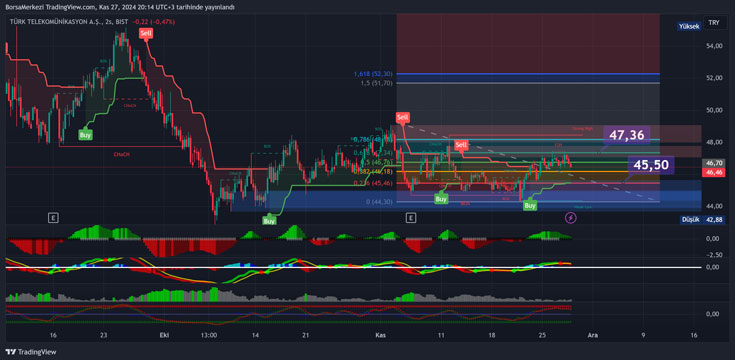
Task: Click the 0,786 Fibonacci level label
Action: 373,139
